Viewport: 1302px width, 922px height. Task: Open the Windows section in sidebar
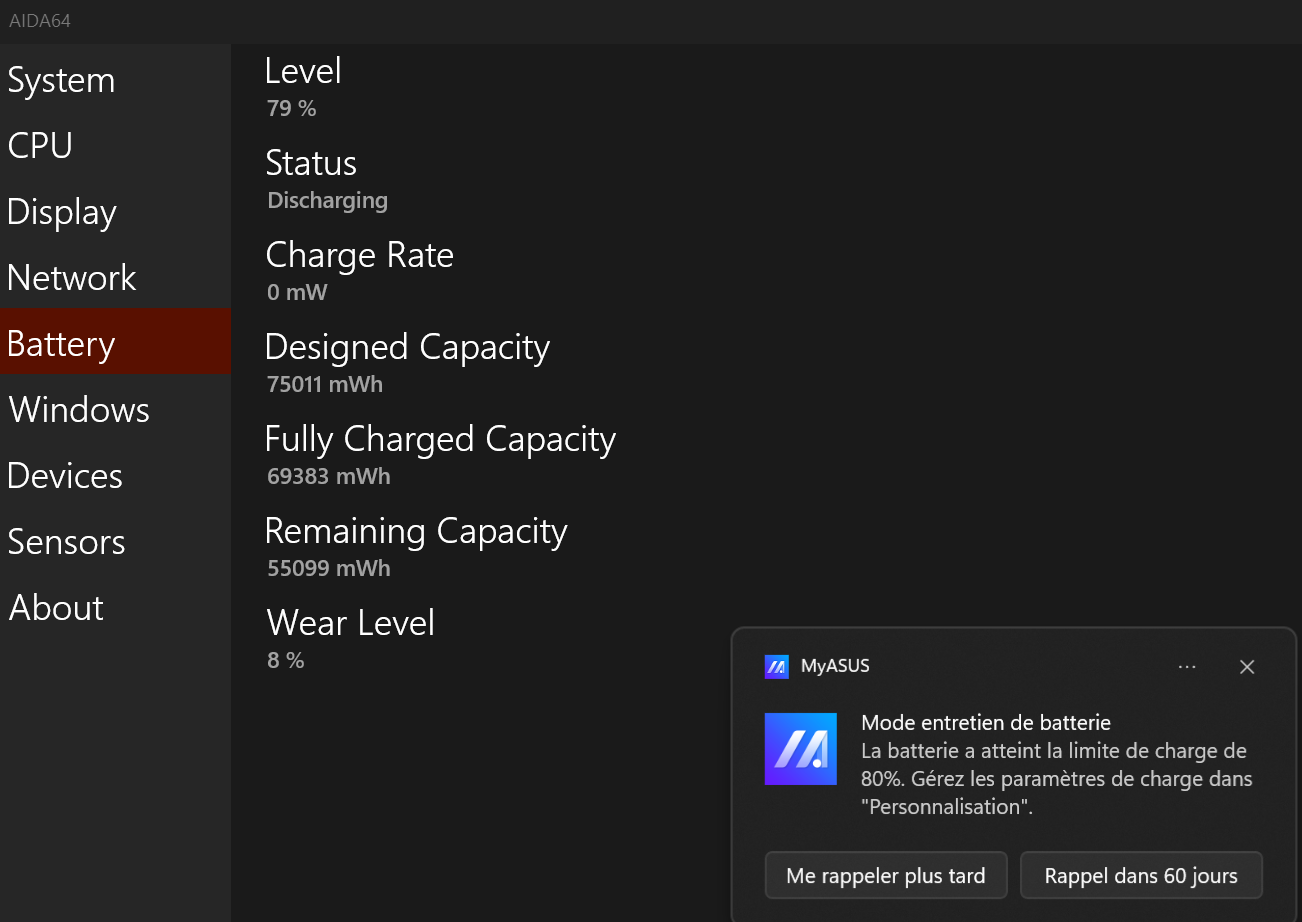pos(79,410)
